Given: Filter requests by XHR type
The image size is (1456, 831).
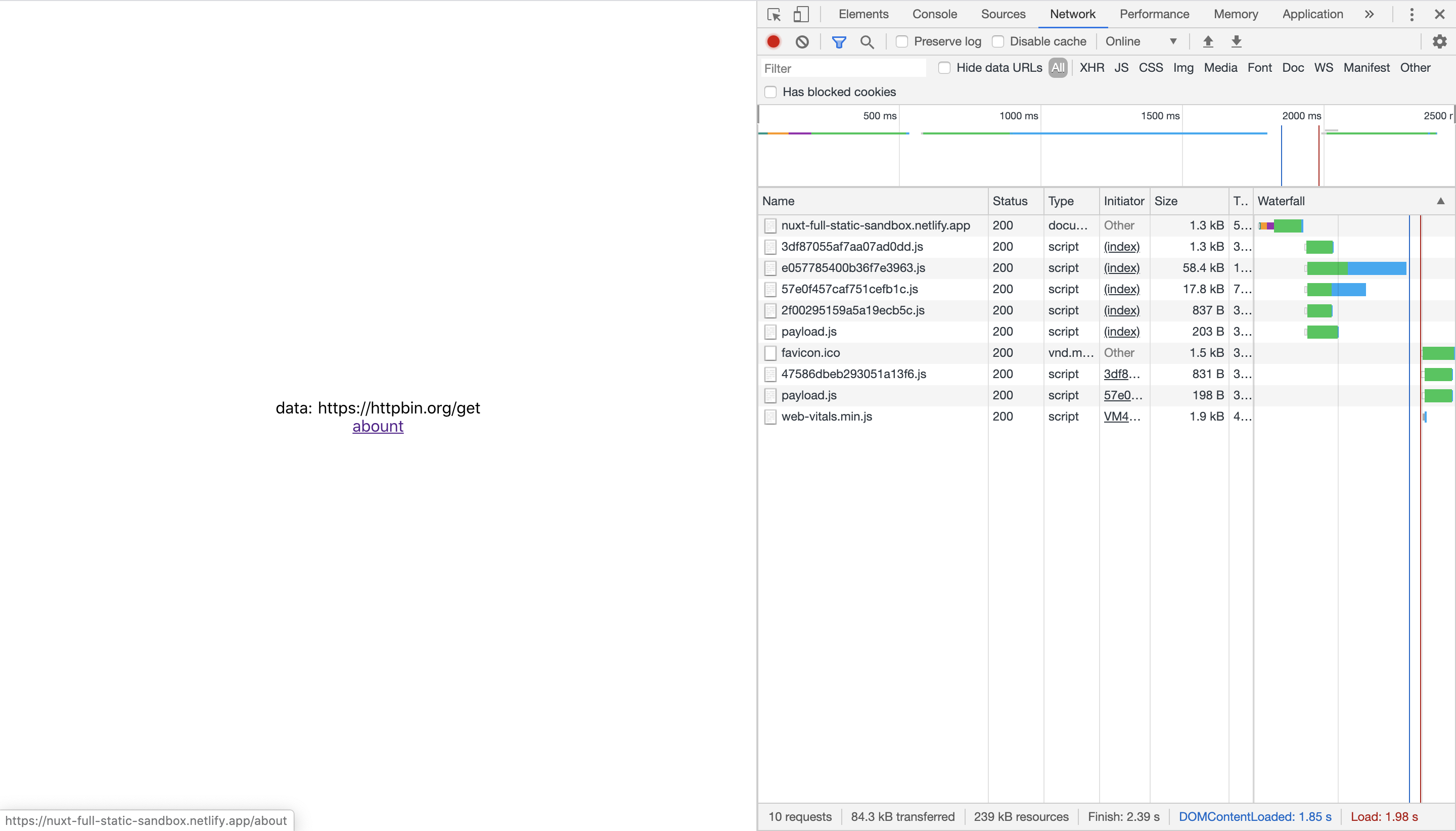Looking at the screenshot, I should click(x=1091, y=68).
